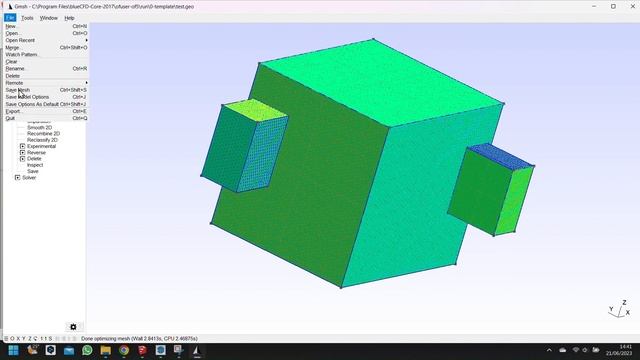
Task: Expand the Solver tree node
Action: click(18, 178)
